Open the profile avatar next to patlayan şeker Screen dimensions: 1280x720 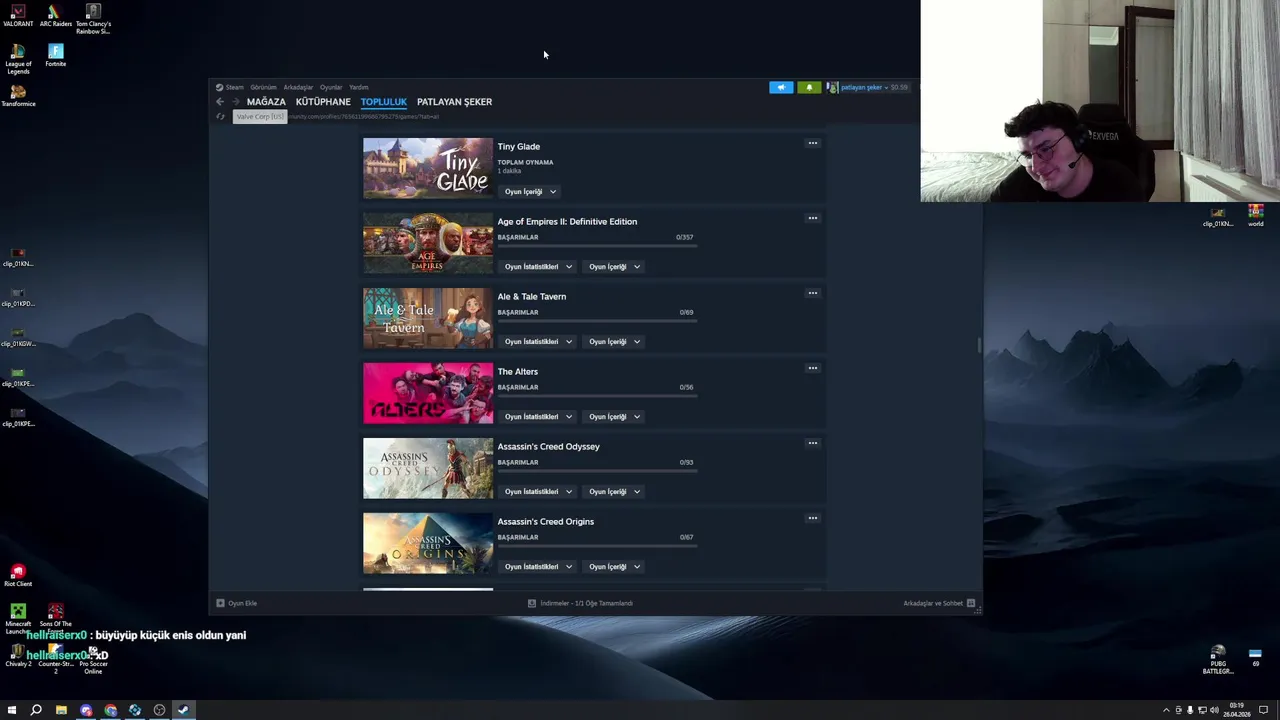pyautogui.click(x=832, y=87)
